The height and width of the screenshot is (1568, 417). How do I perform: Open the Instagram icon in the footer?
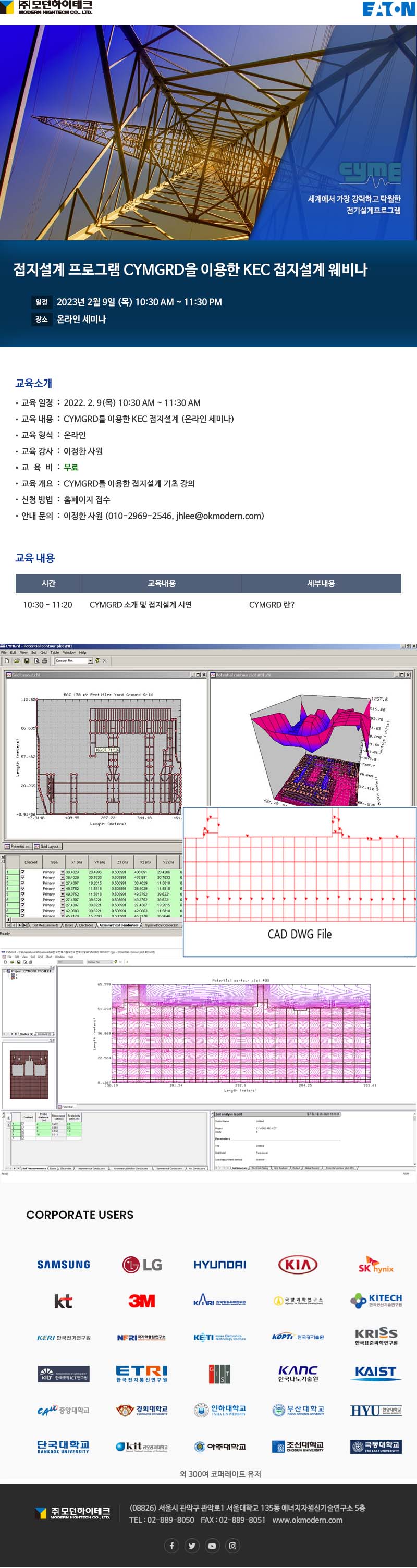click(x=232, y=1546)
